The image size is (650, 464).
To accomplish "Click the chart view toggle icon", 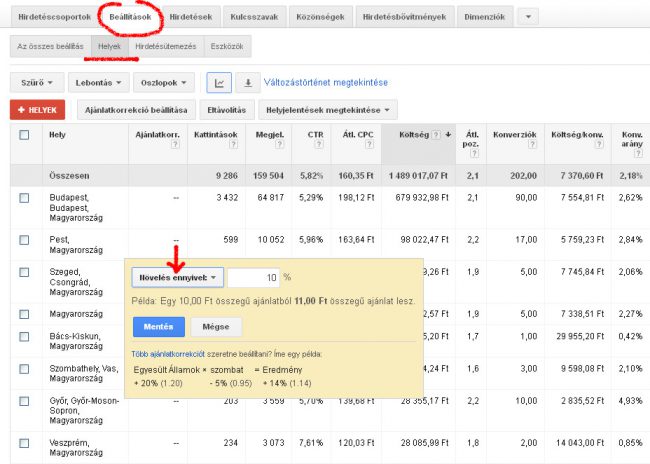I will [219, 83].
